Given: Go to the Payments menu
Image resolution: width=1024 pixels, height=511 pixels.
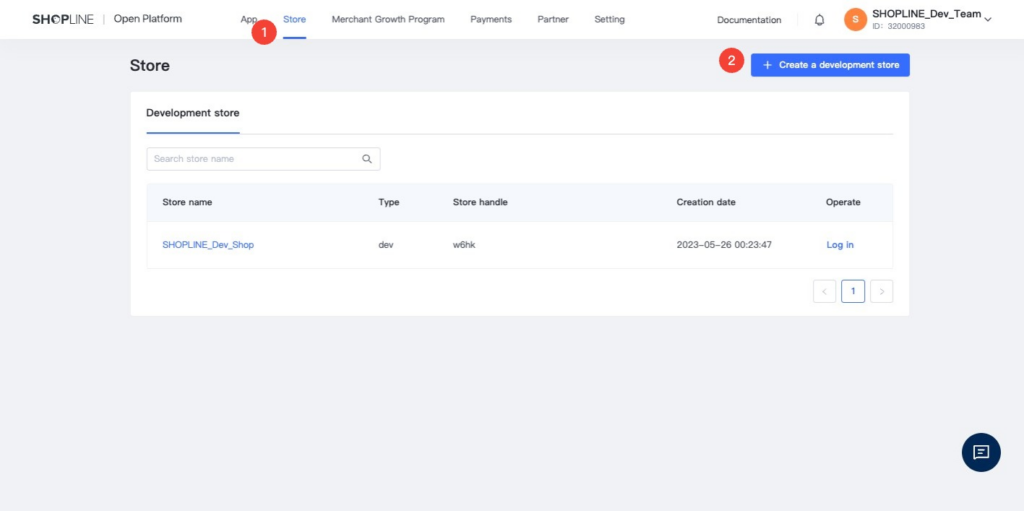Looking at the screenshot, I should click(491, 20).
